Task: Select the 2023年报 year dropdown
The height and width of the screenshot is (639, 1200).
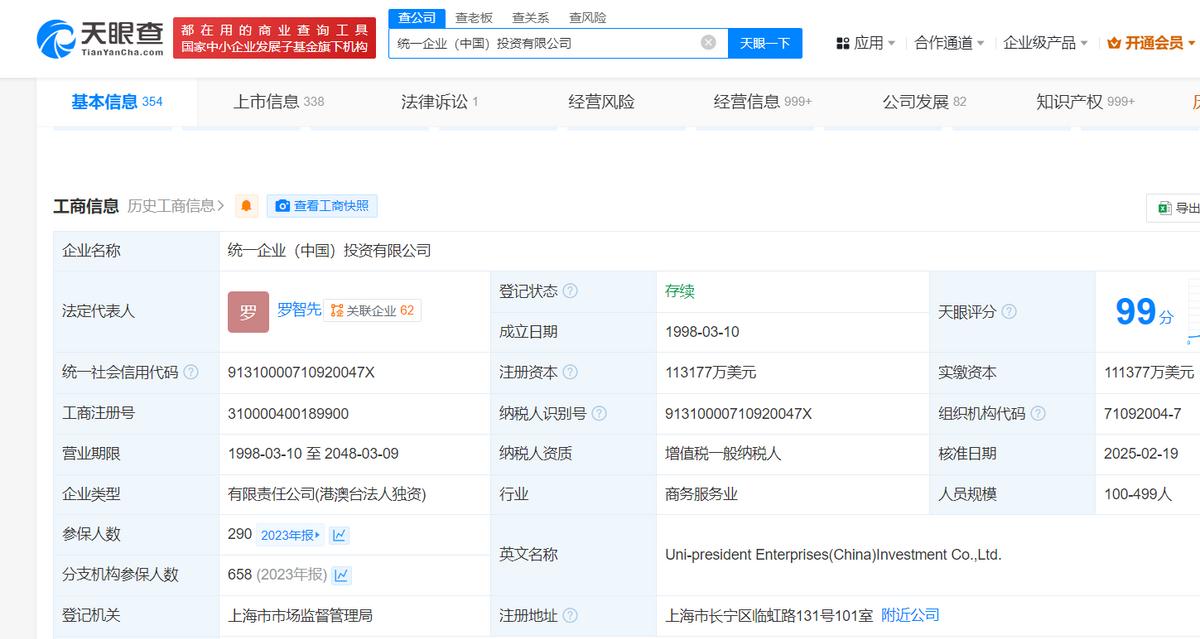Action: 290,535
